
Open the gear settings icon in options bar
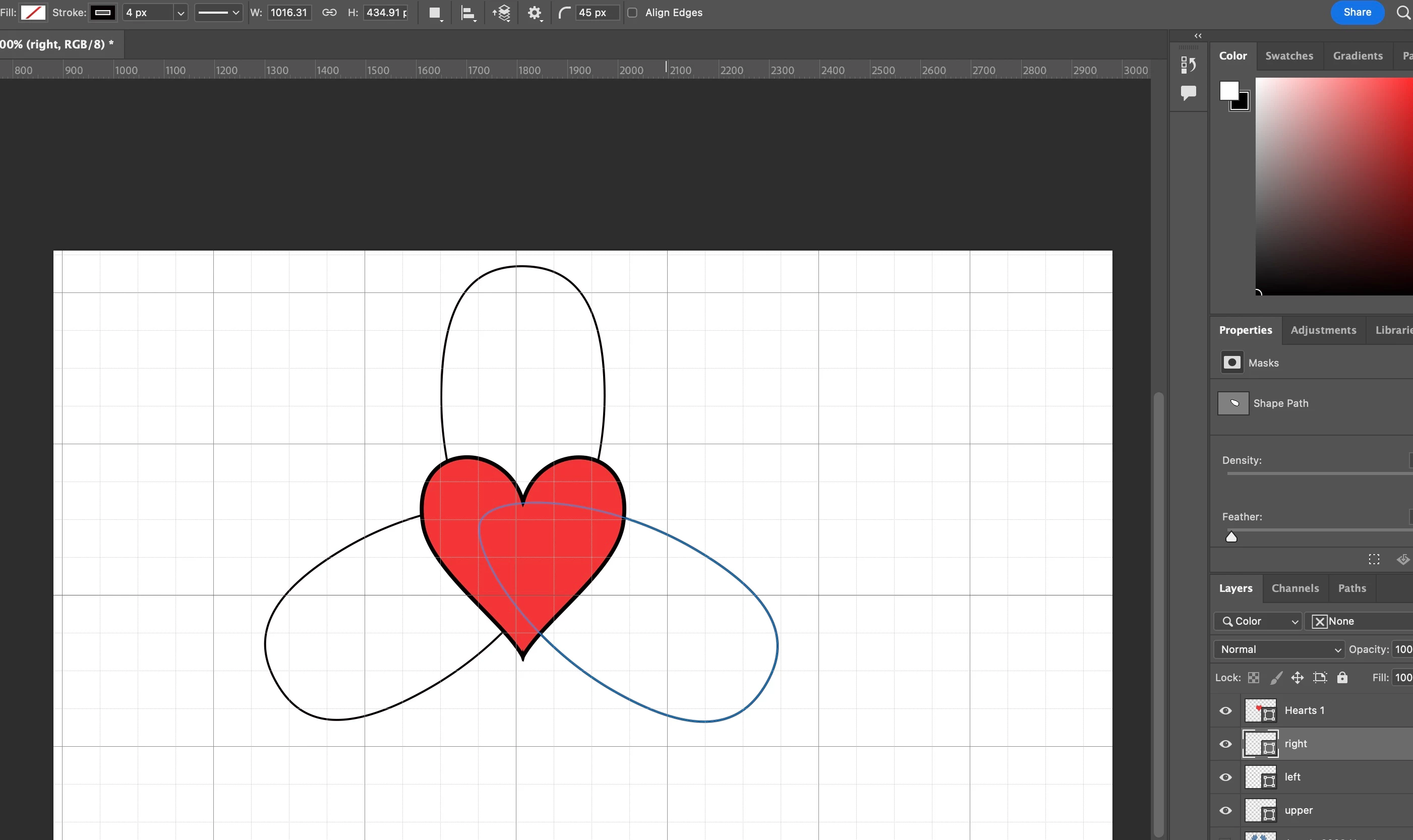pos(535,13)
